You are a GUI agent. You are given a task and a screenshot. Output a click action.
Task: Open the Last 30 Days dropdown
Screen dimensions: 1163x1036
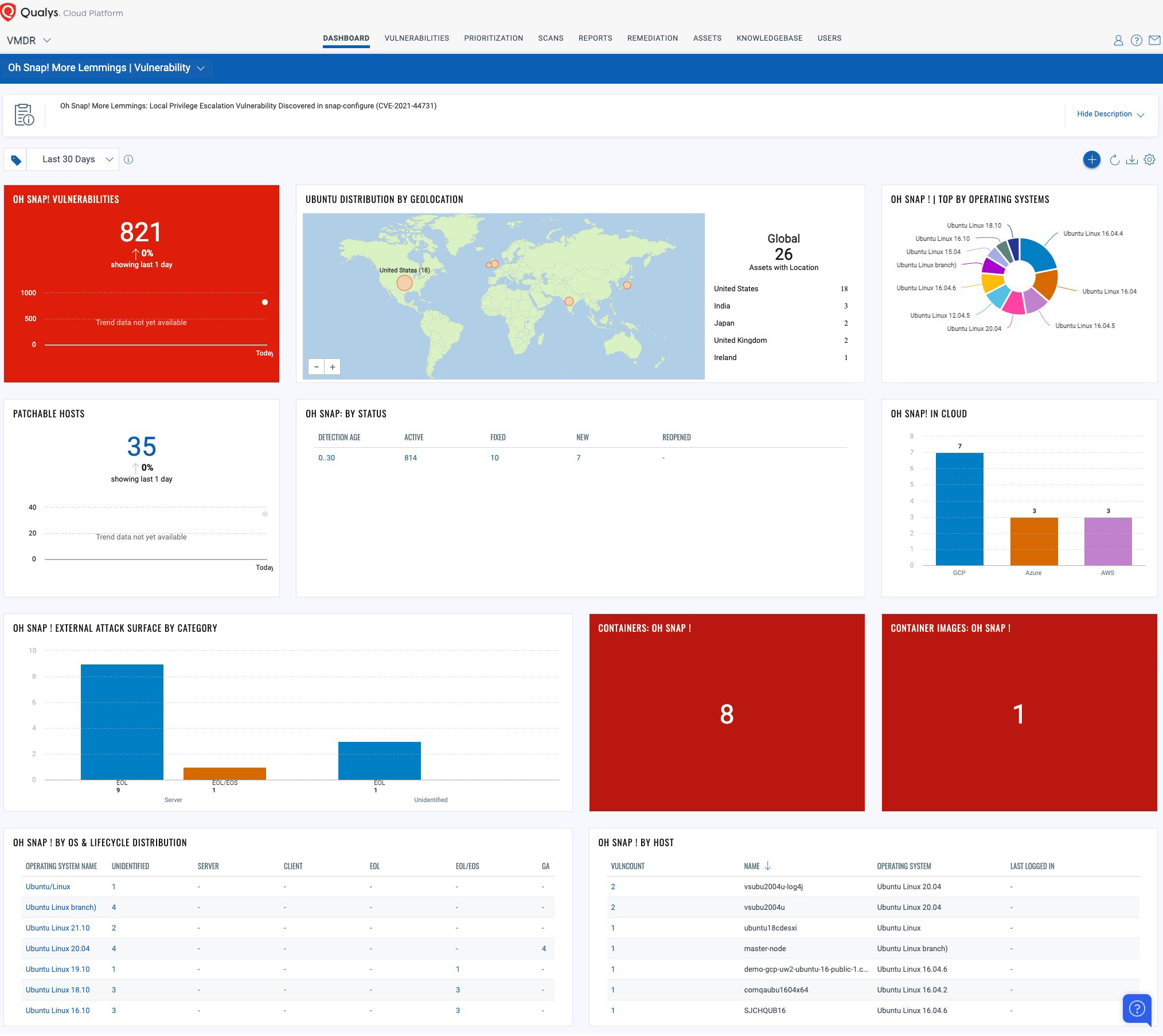click(73, 159)
